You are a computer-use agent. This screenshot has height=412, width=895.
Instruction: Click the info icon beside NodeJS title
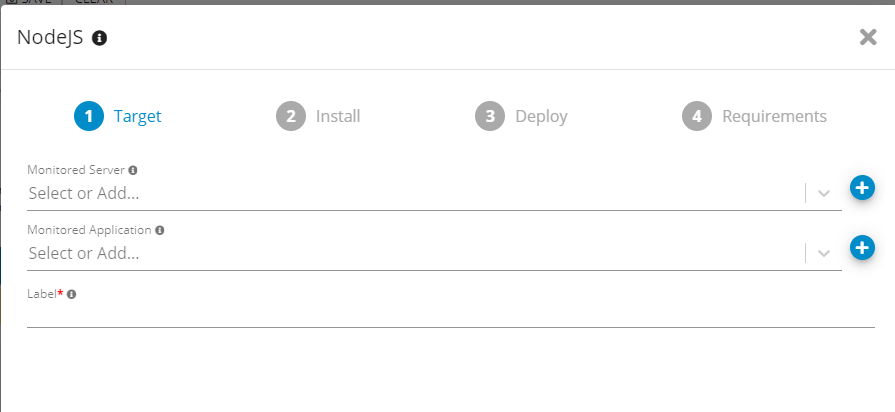[99, 38]
